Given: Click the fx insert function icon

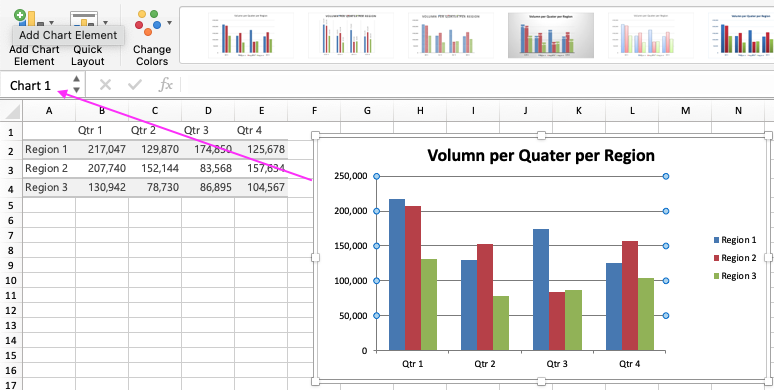Looking at the screenshot, I should [165, 85].
